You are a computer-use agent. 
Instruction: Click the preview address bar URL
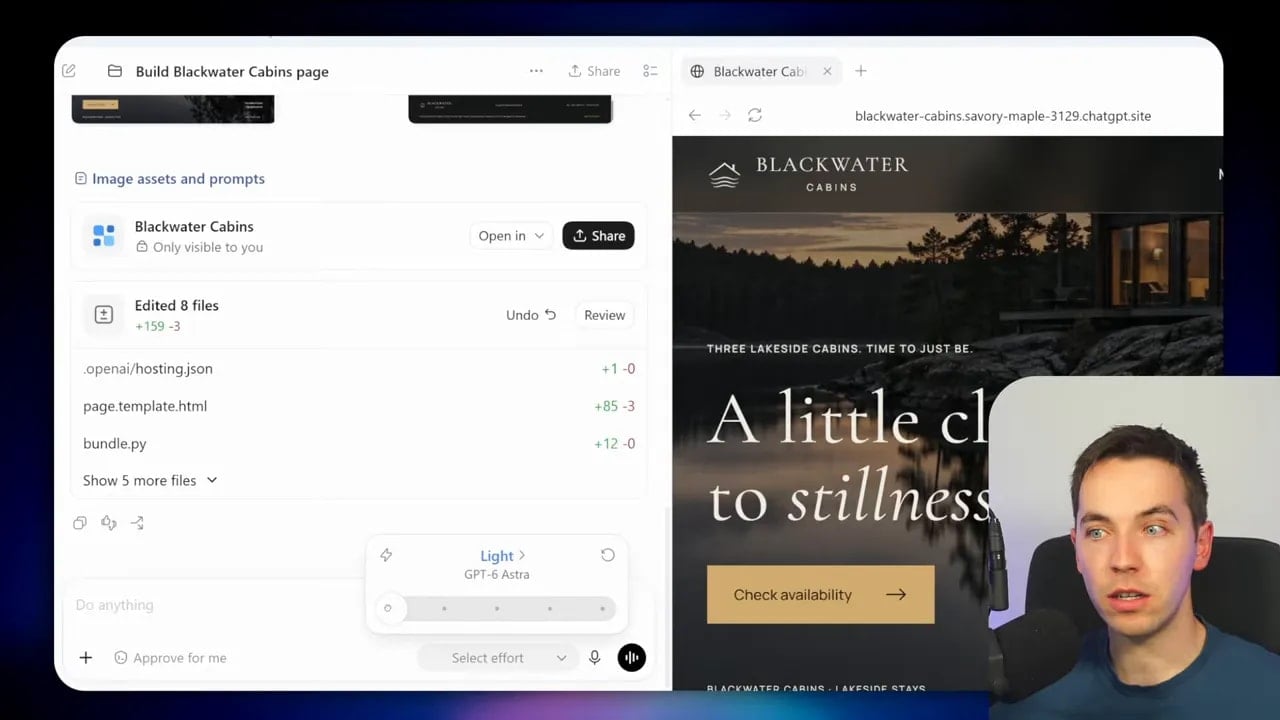coord(1003,116)
